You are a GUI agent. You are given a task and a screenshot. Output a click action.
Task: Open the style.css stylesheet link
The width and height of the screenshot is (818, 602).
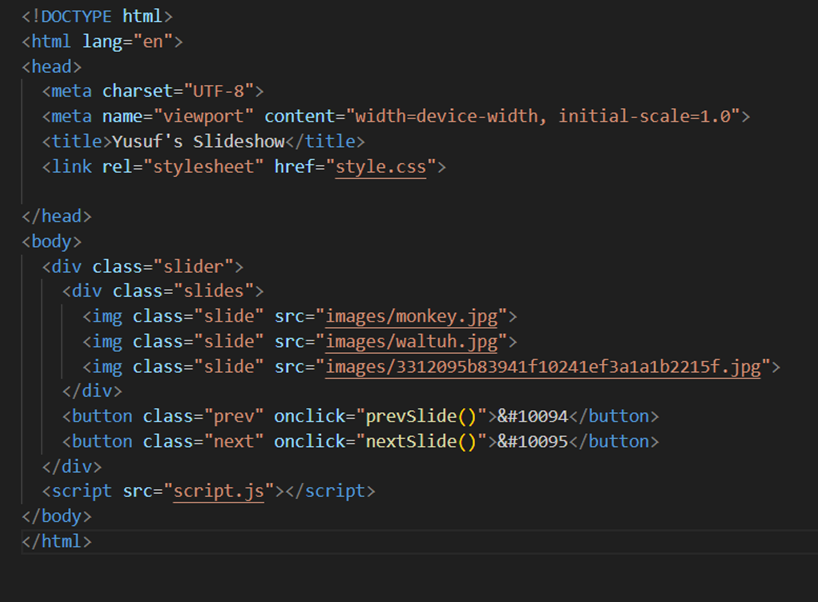click(380, 166)
